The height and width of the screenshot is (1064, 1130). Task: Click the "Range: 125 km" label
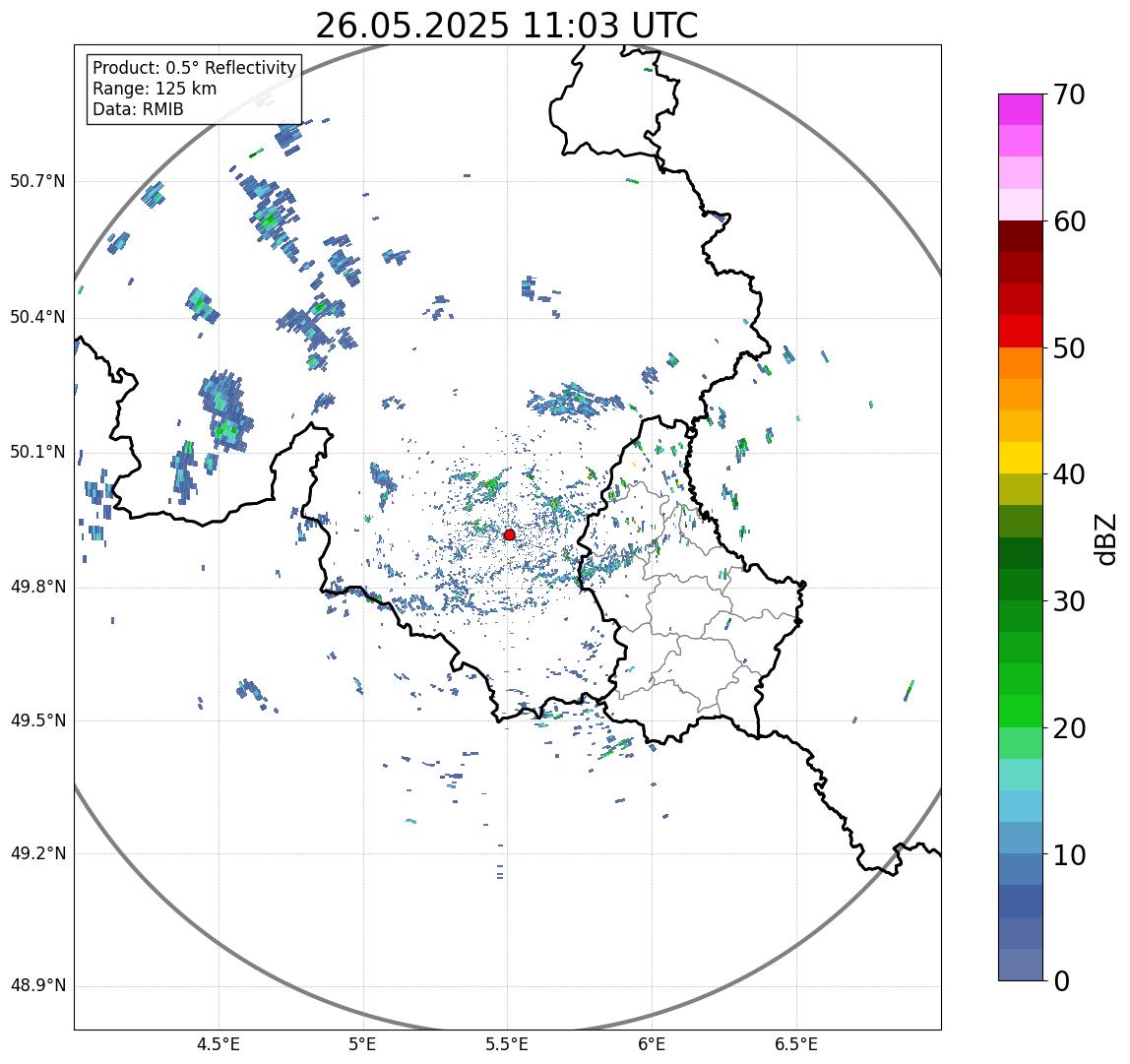coord(155,89)
